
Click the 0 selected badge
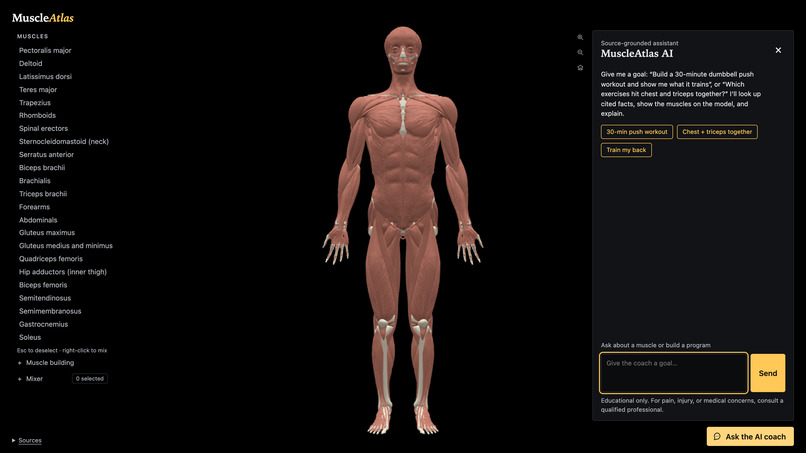click(89, 378)
